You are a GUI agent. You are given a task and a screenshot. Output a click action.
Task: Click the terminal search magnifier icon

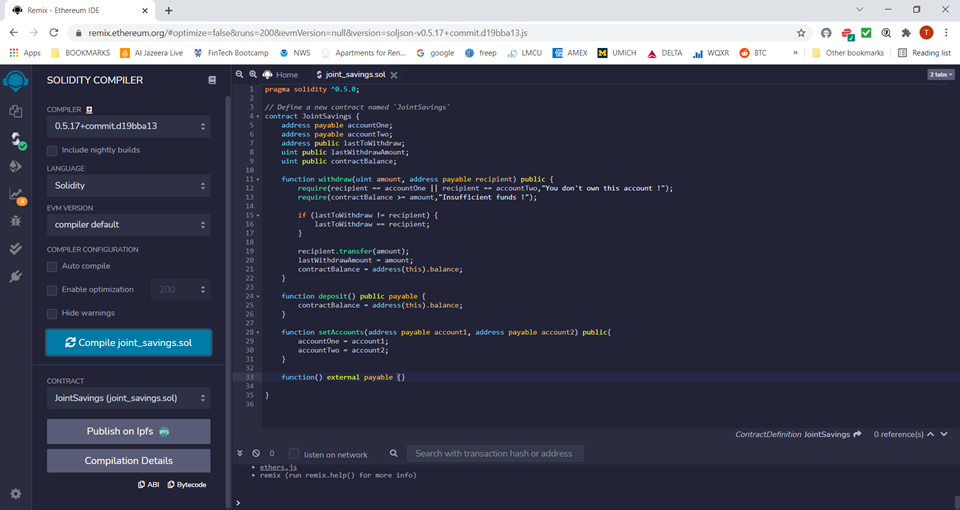tap(394, 453)
